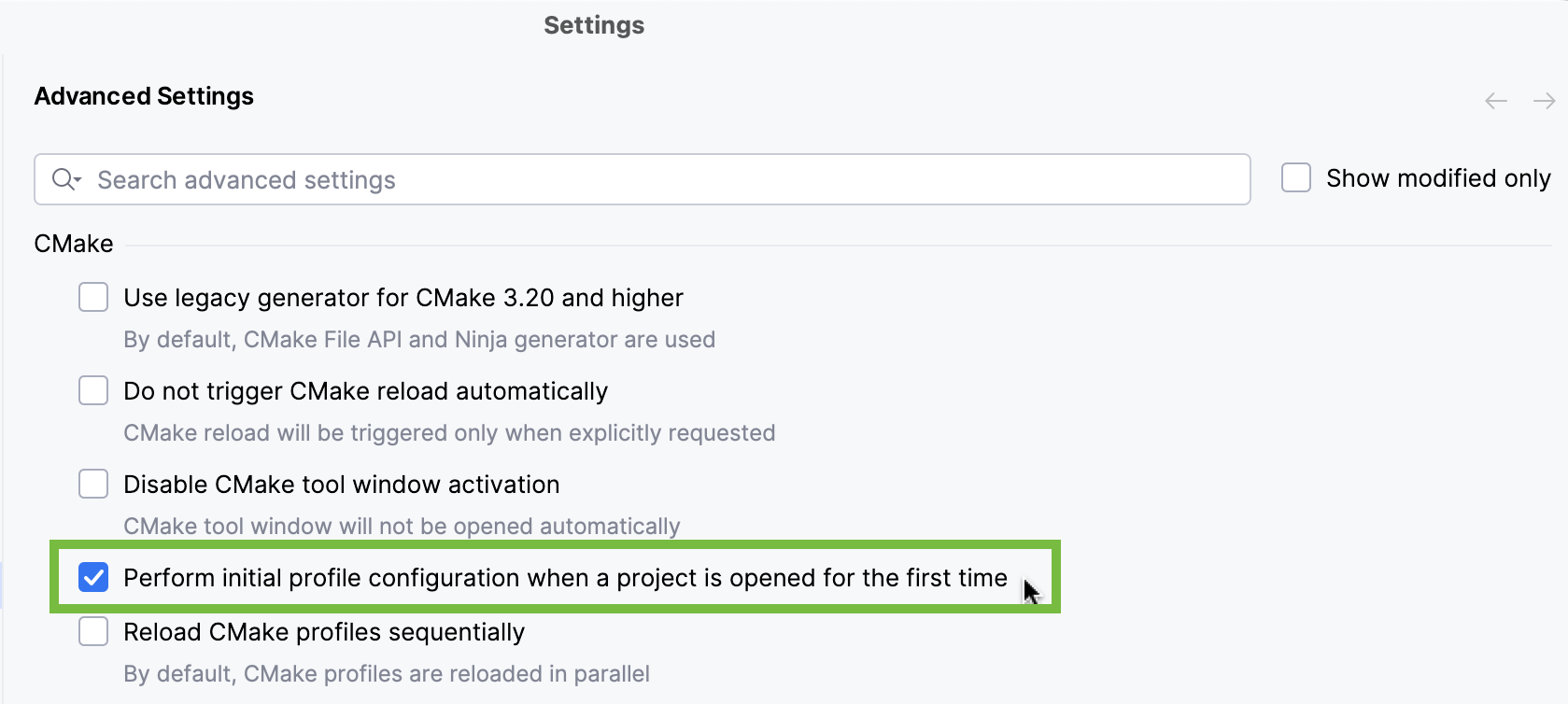
Task: Click the description under Do not trigger CMake reload
Action: click(x=448, y=432)
